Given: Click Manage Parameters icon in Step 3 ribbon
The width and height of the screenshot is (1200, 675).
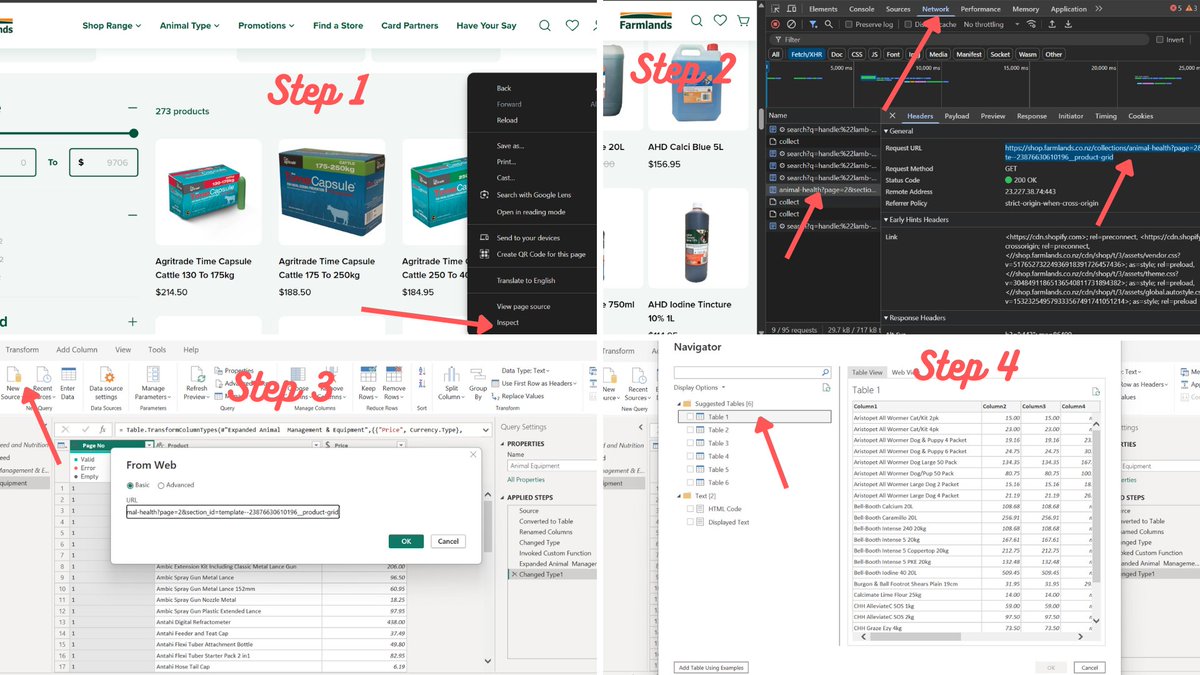Looking at the screenshot, I should tap(153, 374).
